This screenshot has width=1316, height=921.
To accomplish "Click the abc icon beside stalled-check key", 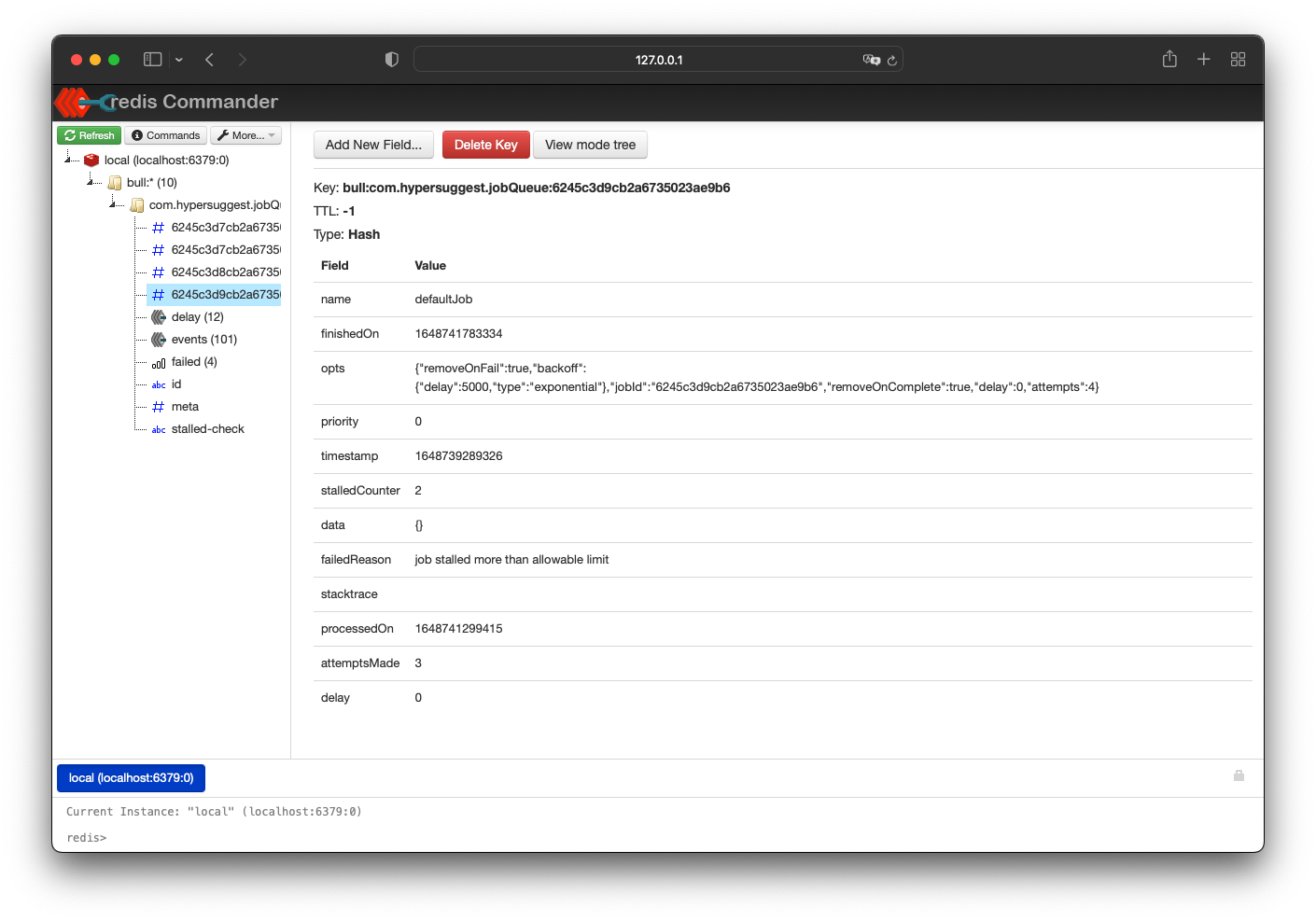I will point(158,428).
